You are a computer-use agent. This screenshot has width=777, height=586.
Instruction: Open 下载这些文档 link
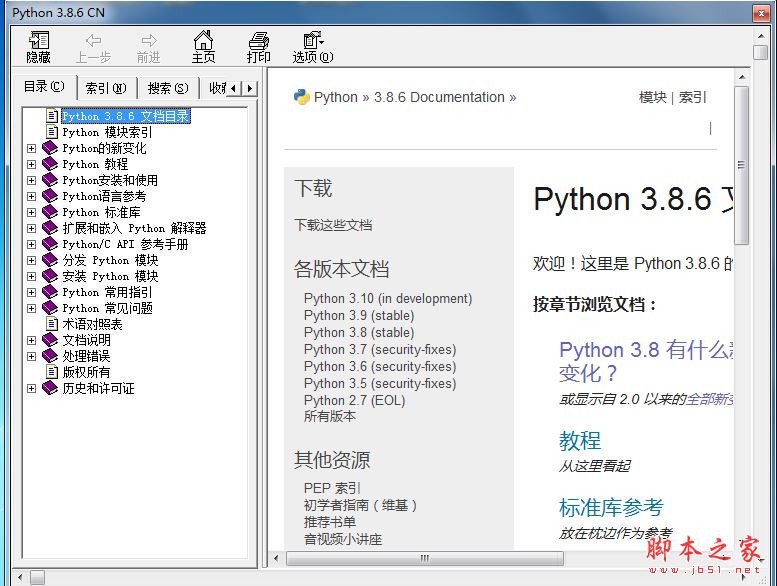(x=333, y=225)
